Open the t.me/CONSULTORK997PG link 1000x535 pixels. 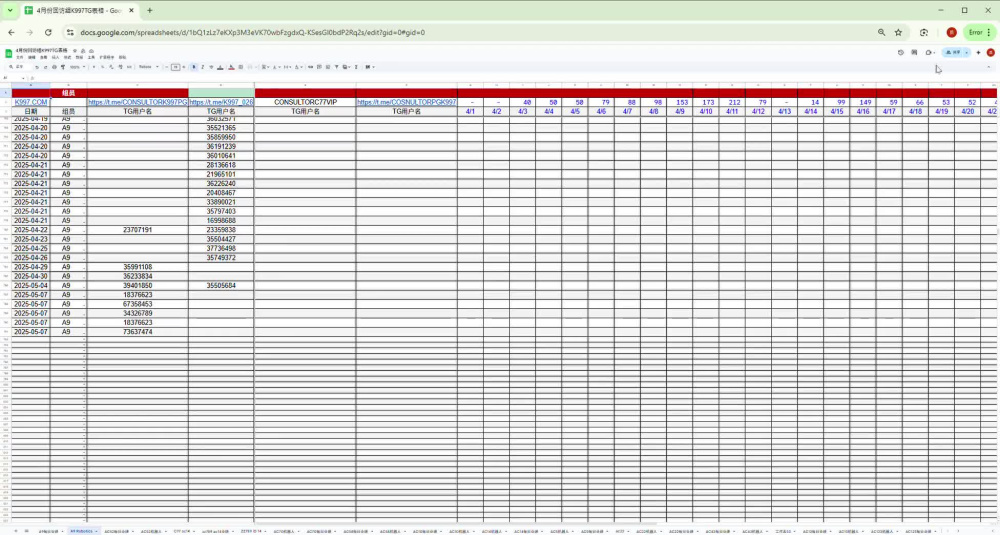(138, 102)
